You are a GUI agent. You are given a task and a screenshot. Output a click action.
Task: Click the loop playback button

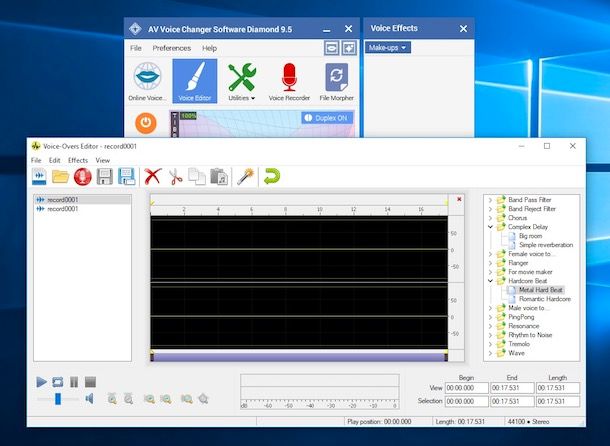pos(58,382)
